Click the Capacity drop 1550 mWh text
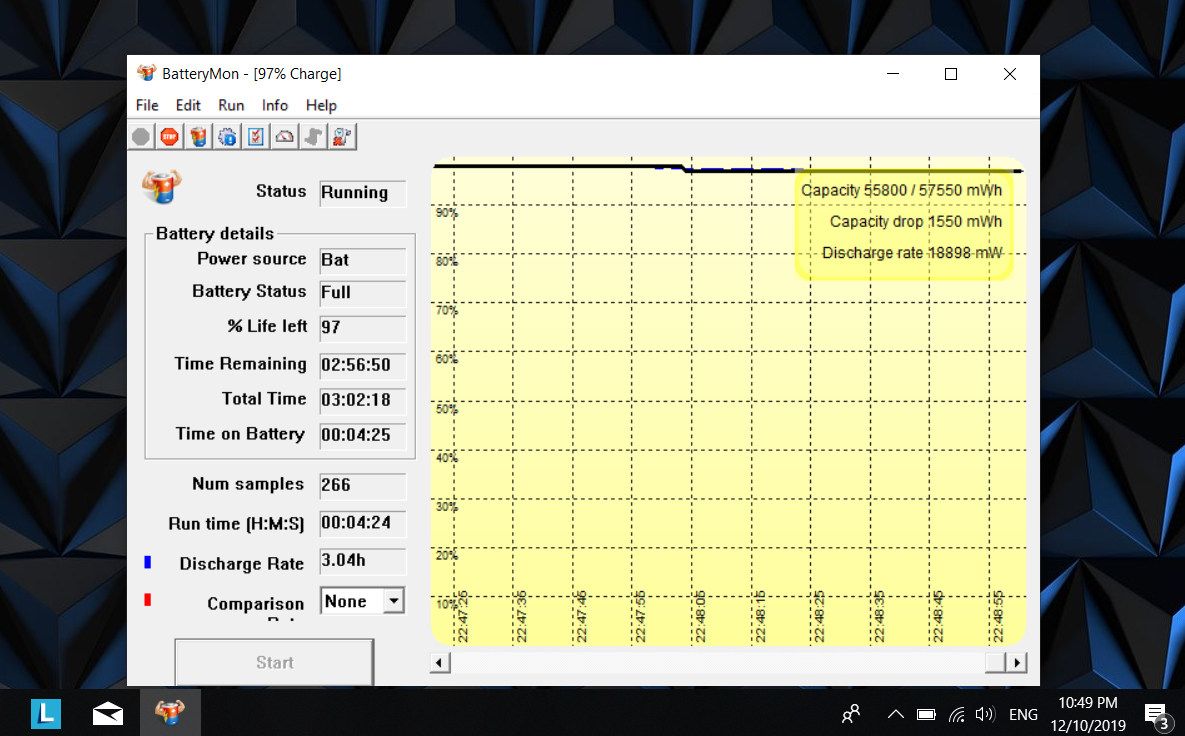 tap(916, 221)
